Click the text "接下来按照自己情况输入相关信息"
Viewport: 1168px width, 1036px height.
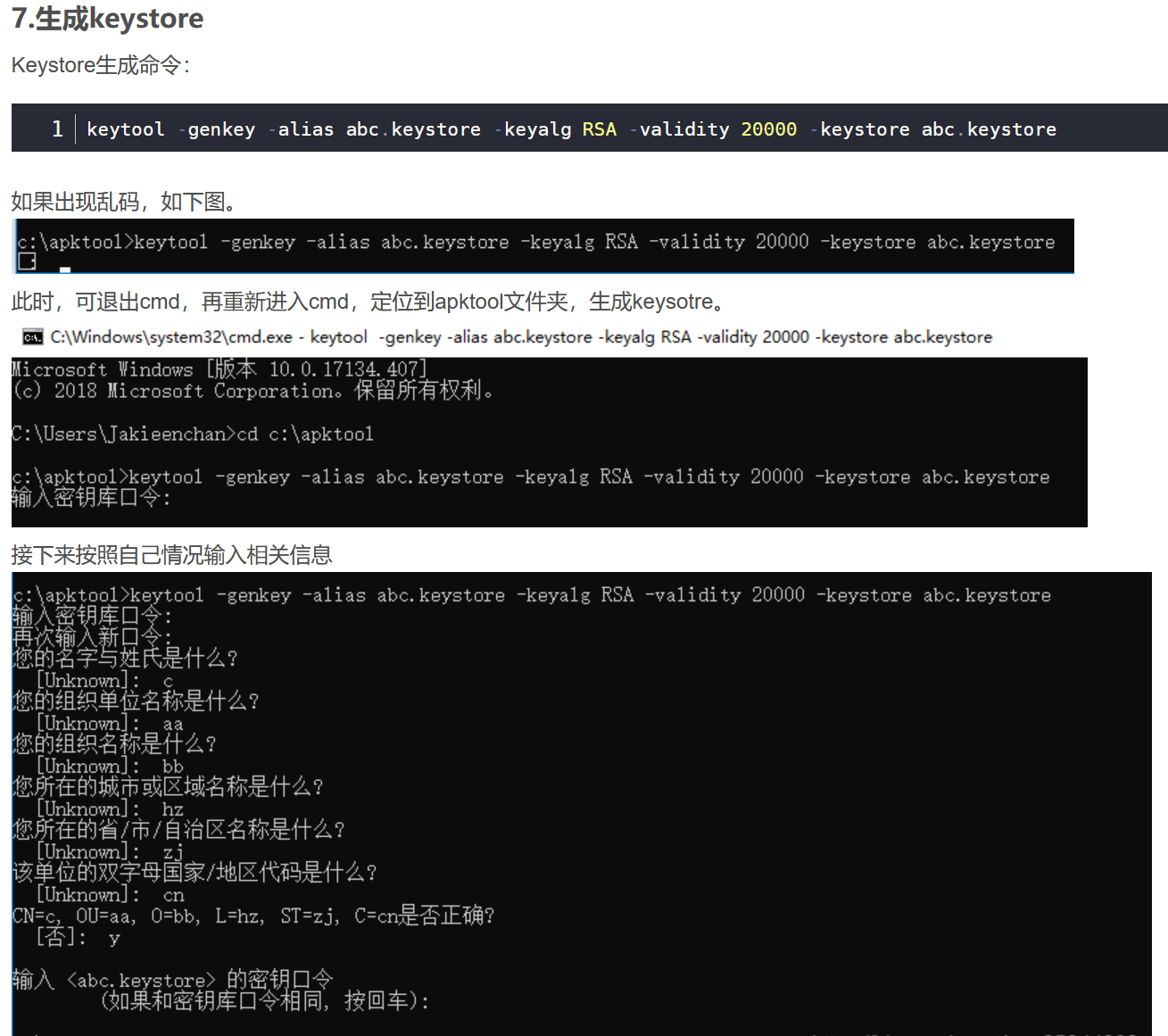click(171, 555)
